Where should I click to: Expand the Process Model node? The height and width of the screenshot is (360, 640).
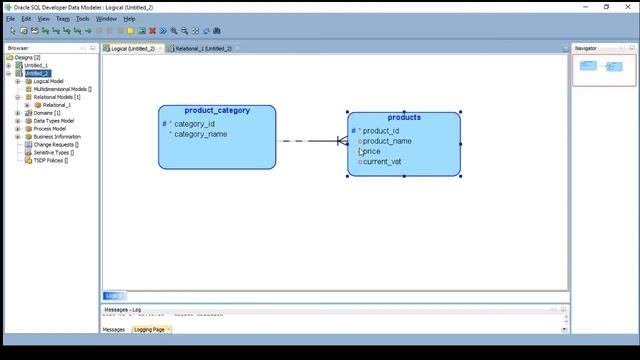pyautogui.click(x=18, y=129)
